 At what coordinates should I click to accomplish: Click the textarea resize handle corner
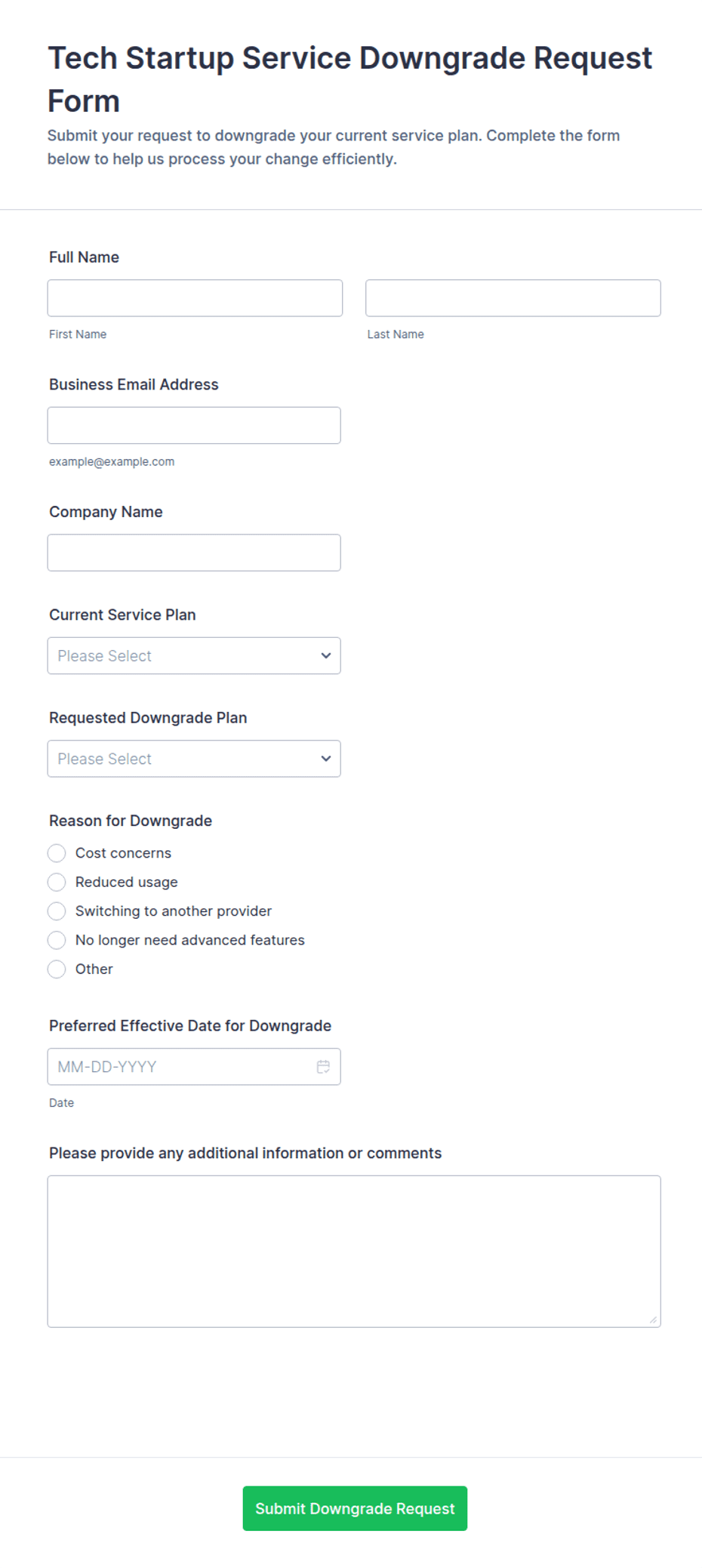tap(653, 1319)
